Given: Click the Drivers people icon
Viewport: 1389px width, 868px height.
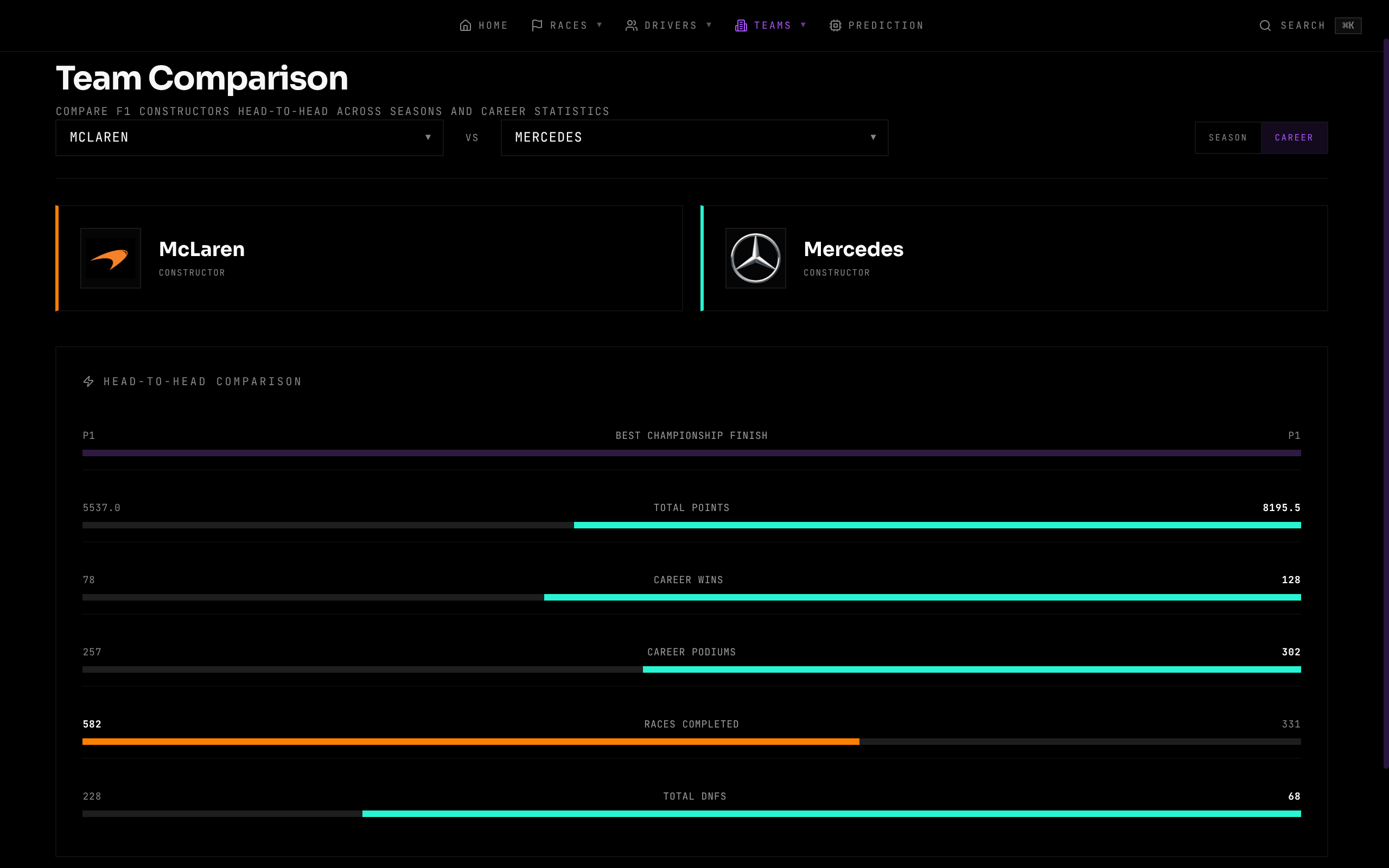Looking at the screenshot, I should [632, 25].
